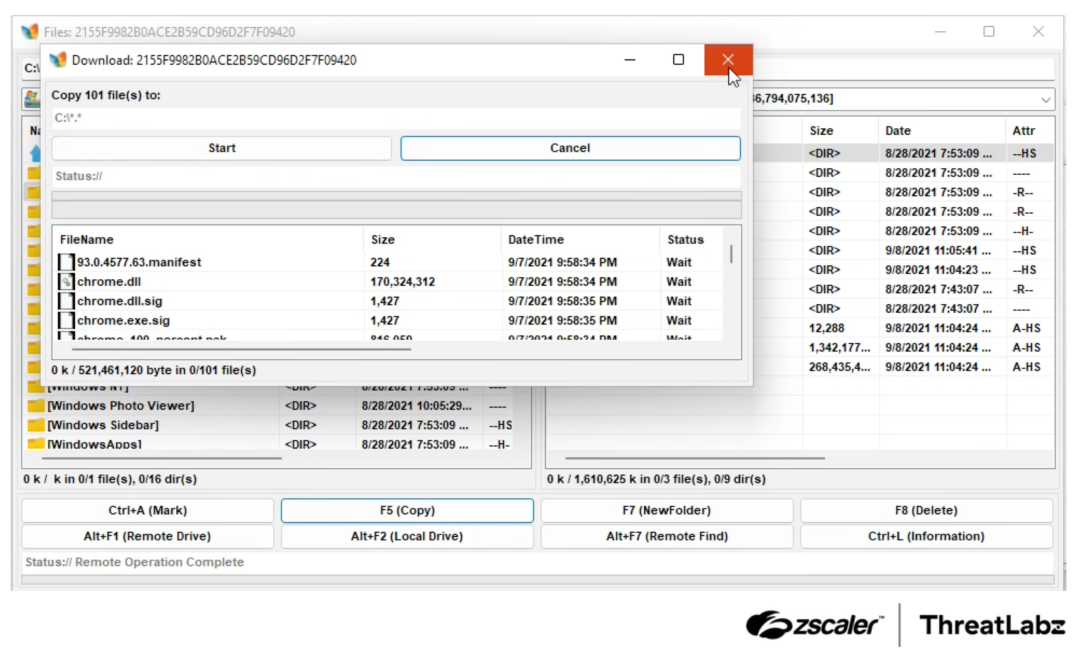1080x656 pixels.
Task: Click the download list vertical scrollbar
Action: point(732,254)
